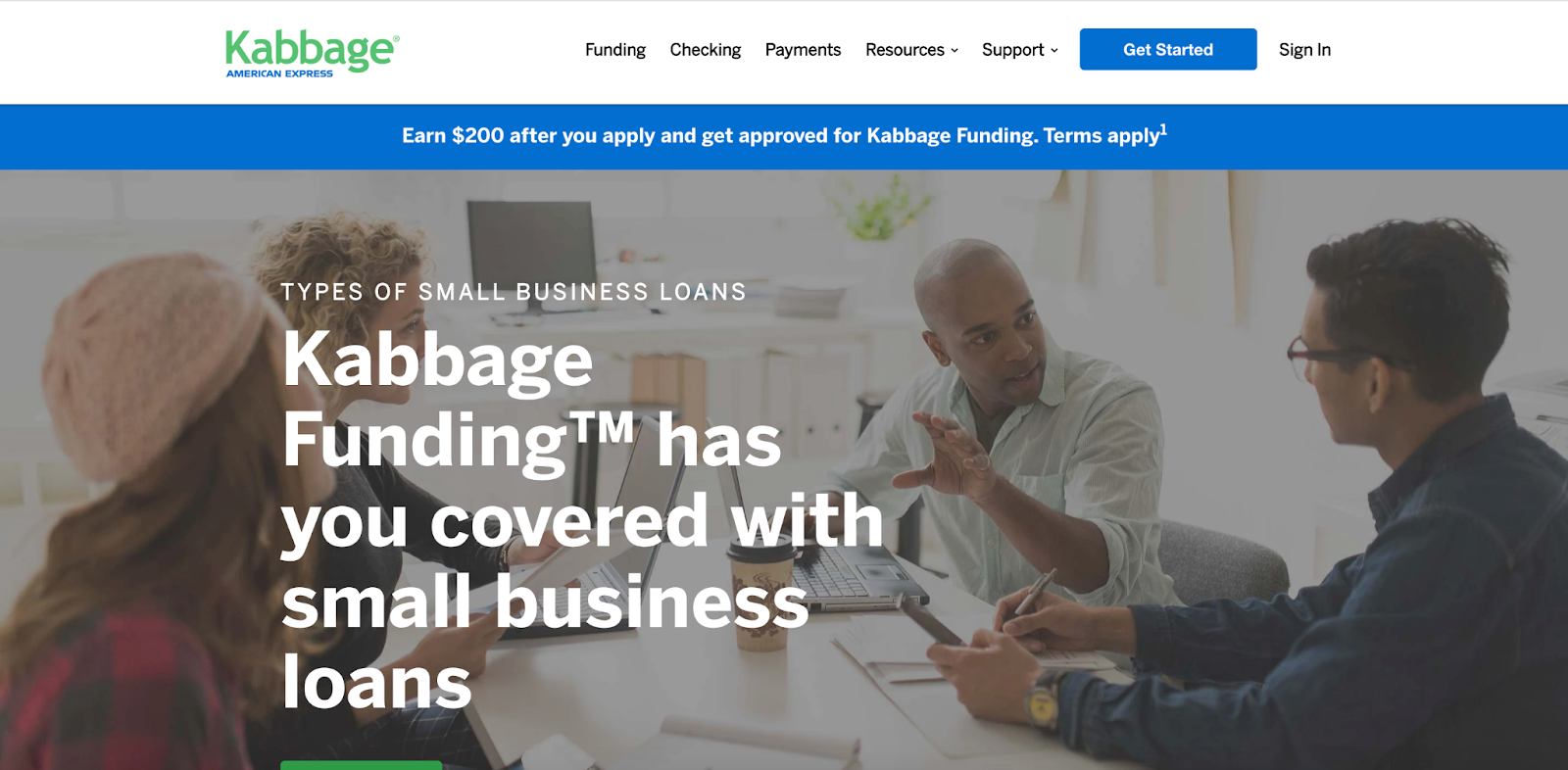Screen dimensions: 1568x770
Task: Go to the Funding page
Action: (x=615, y=50)
